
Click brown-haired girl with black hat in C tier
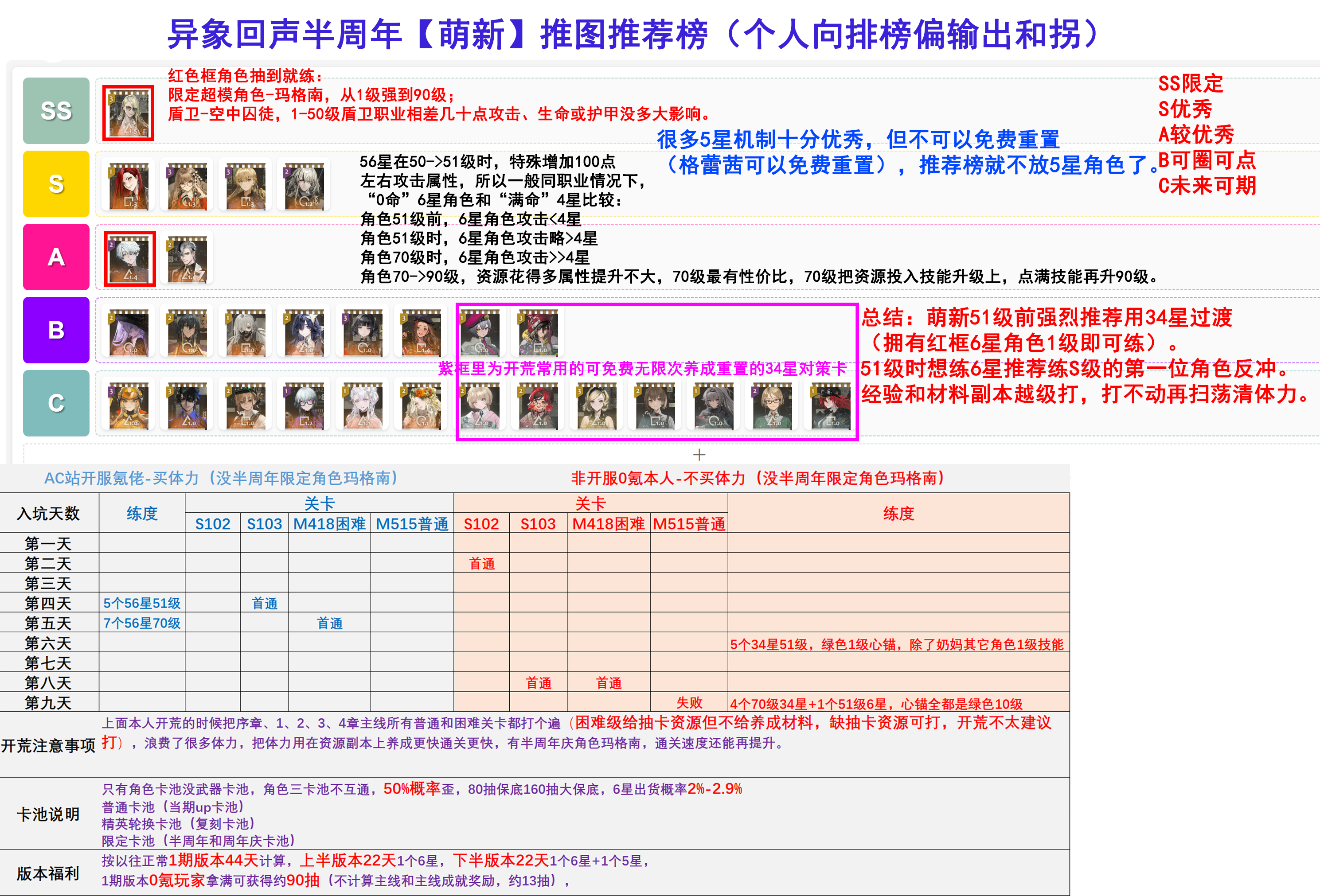click(246, 405)
